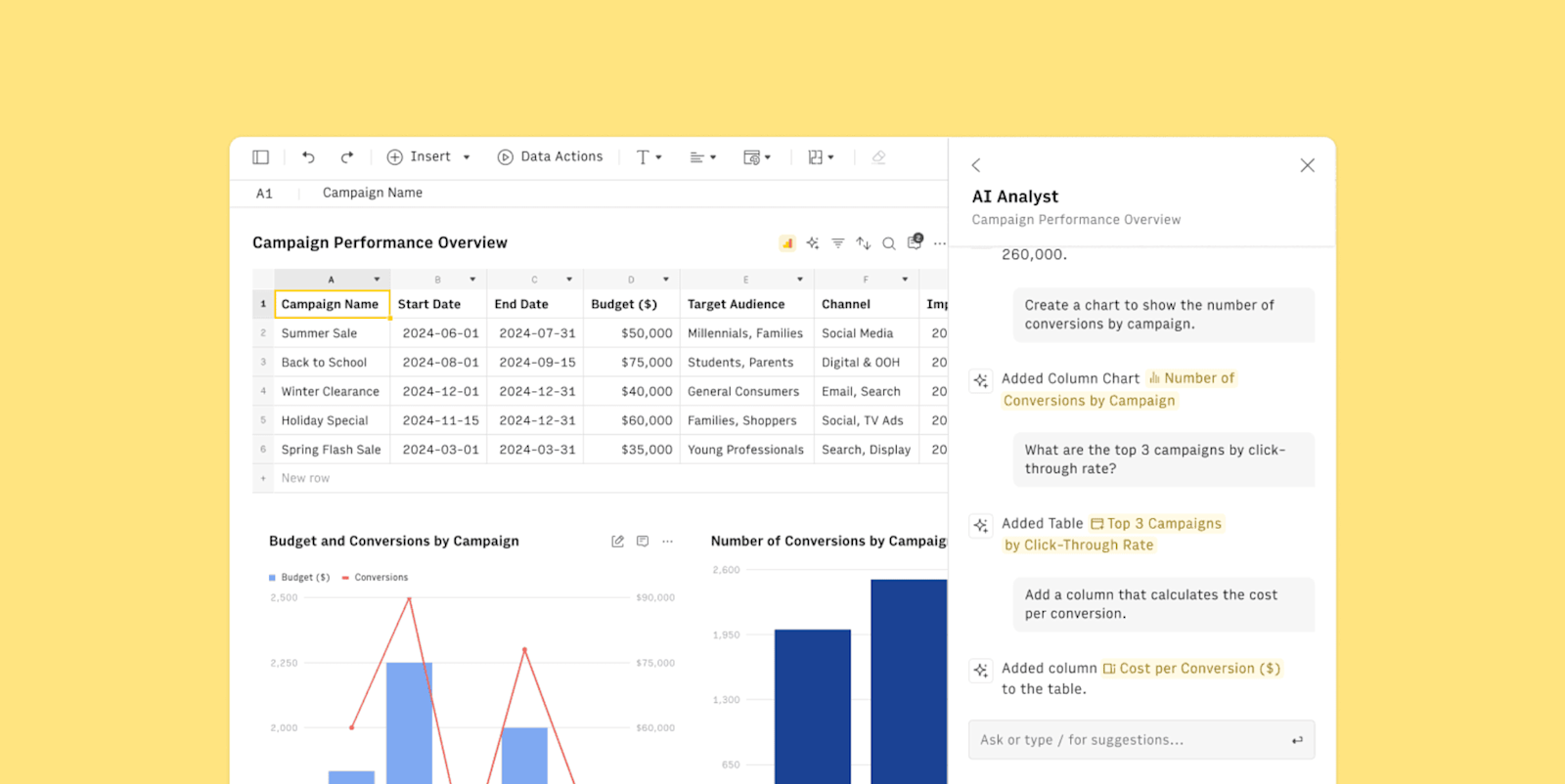Toggle the Budget ($) legend series
Screen dimensions: 1565x784
pos(299,578)
